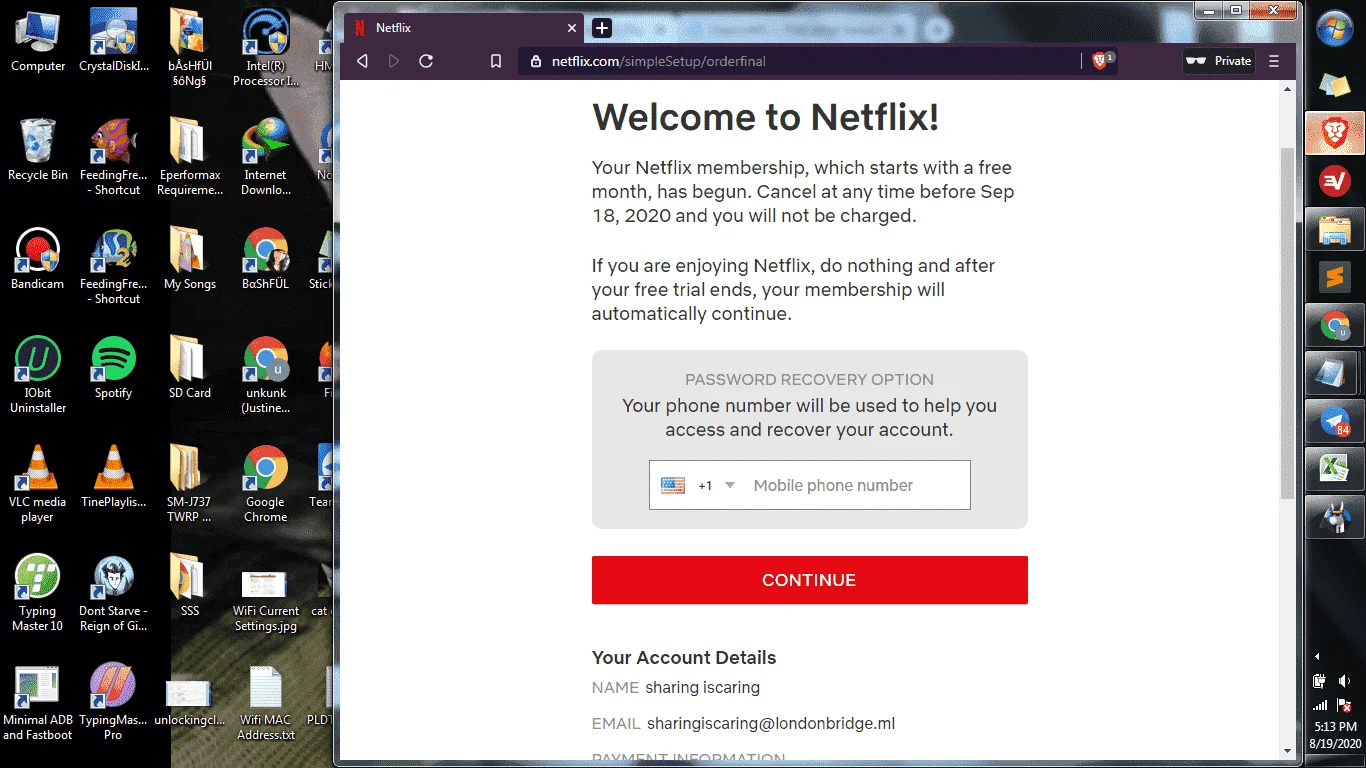Open the Windows Start orb
The height and width of the screenshot is (768, 1366).
[x=1335, y=29]
